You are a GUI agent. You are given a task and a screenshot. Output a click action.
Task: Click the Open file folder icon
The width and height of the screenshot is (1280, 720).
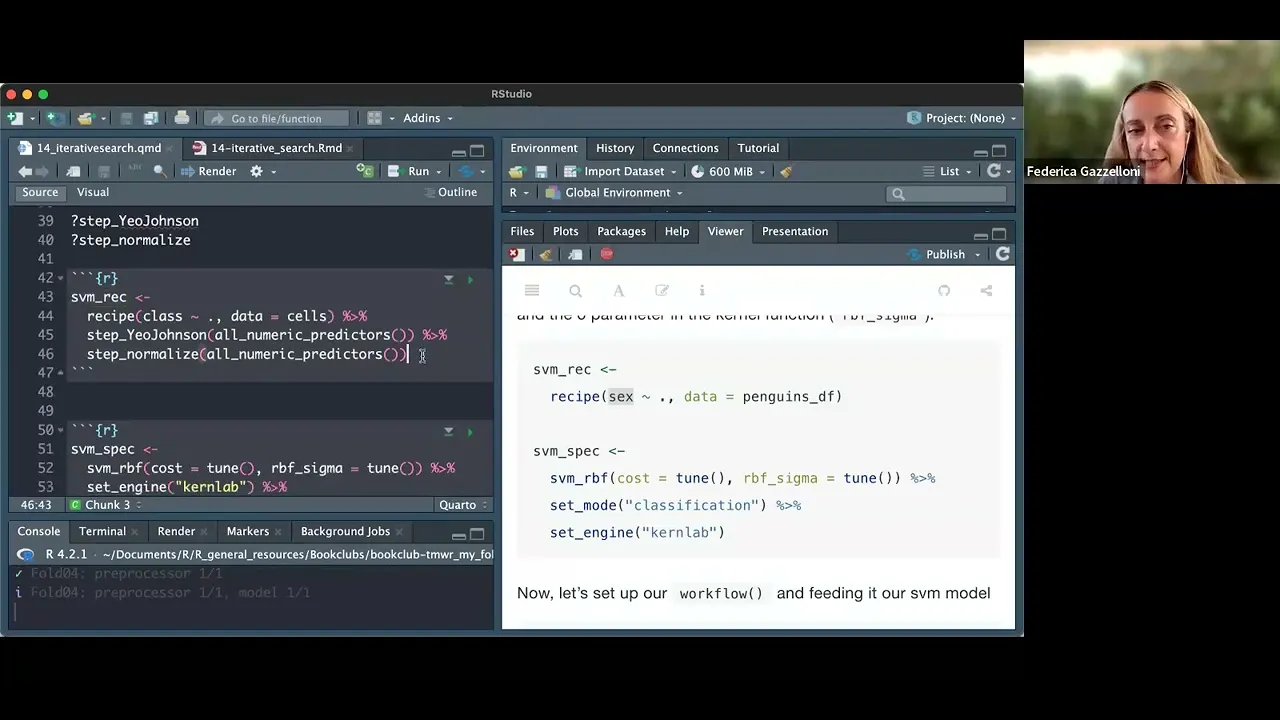85,118
